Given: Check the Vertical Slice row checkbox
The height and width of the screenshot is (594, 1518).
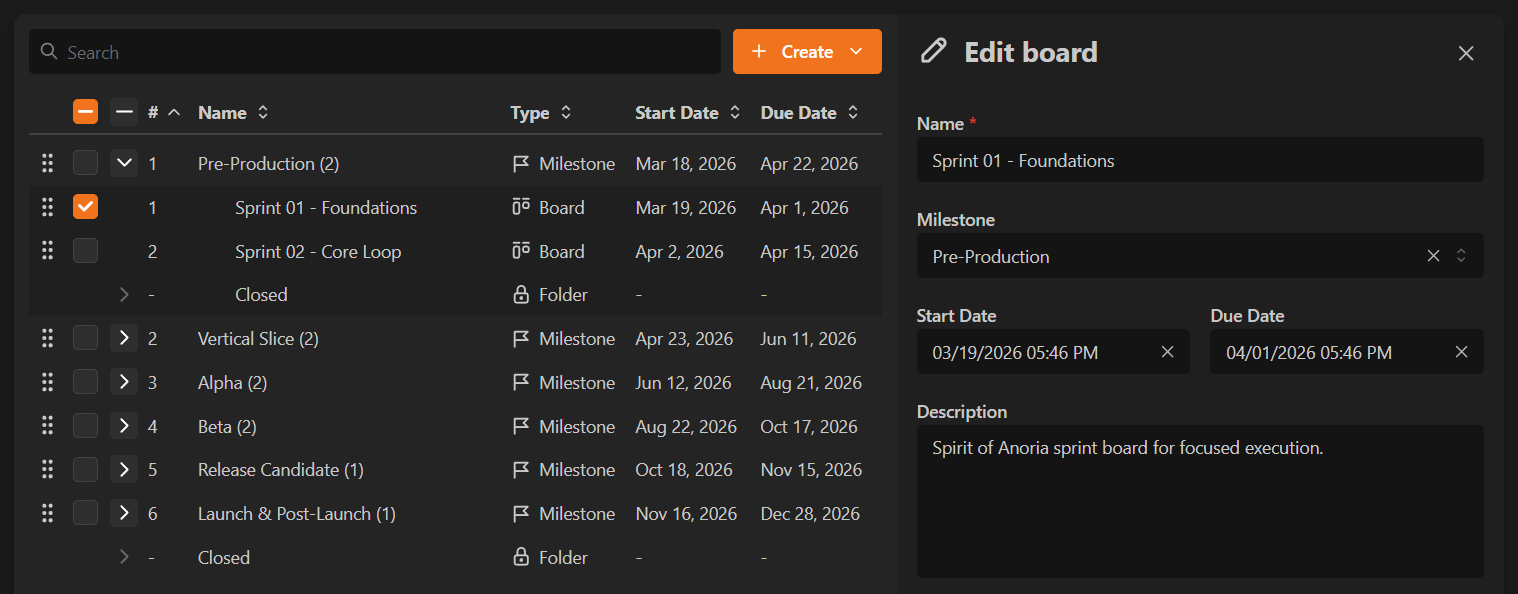Looking at the screenshot, I should (x=85, y=339).
